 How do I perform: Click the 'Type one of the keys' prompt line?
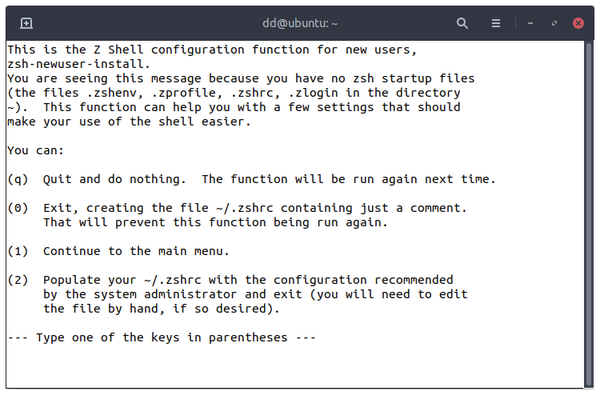point(161,338)
